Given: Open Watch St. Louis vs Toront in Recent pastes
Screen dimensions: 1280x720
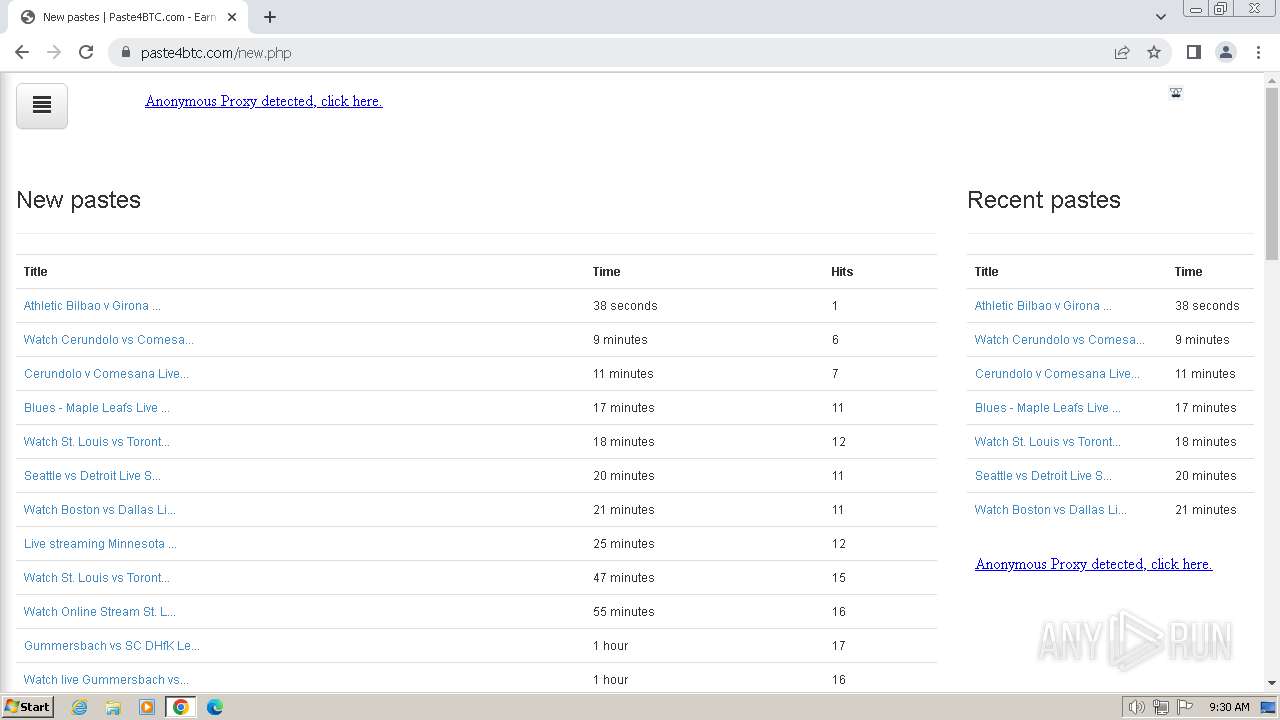Looking at the screenshot, I should click(x=1048, y=442).
